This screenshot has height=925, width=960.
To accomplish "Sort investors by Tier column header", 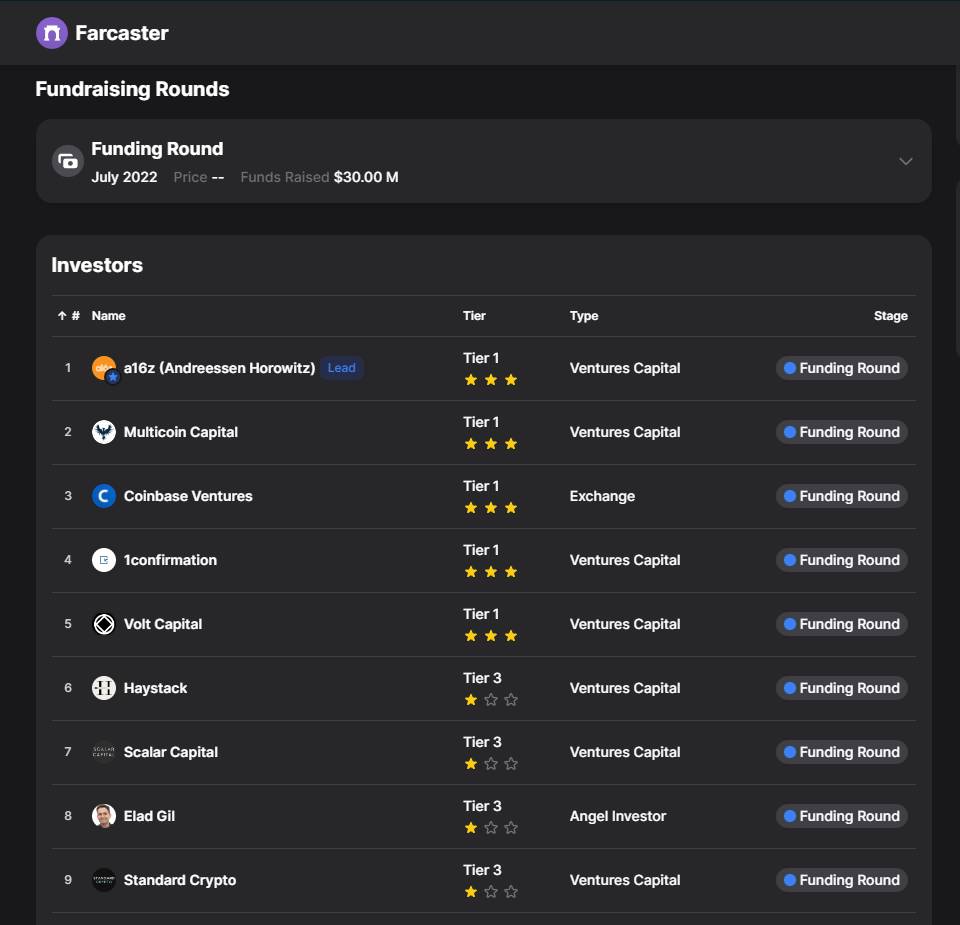I will [474, 316].
